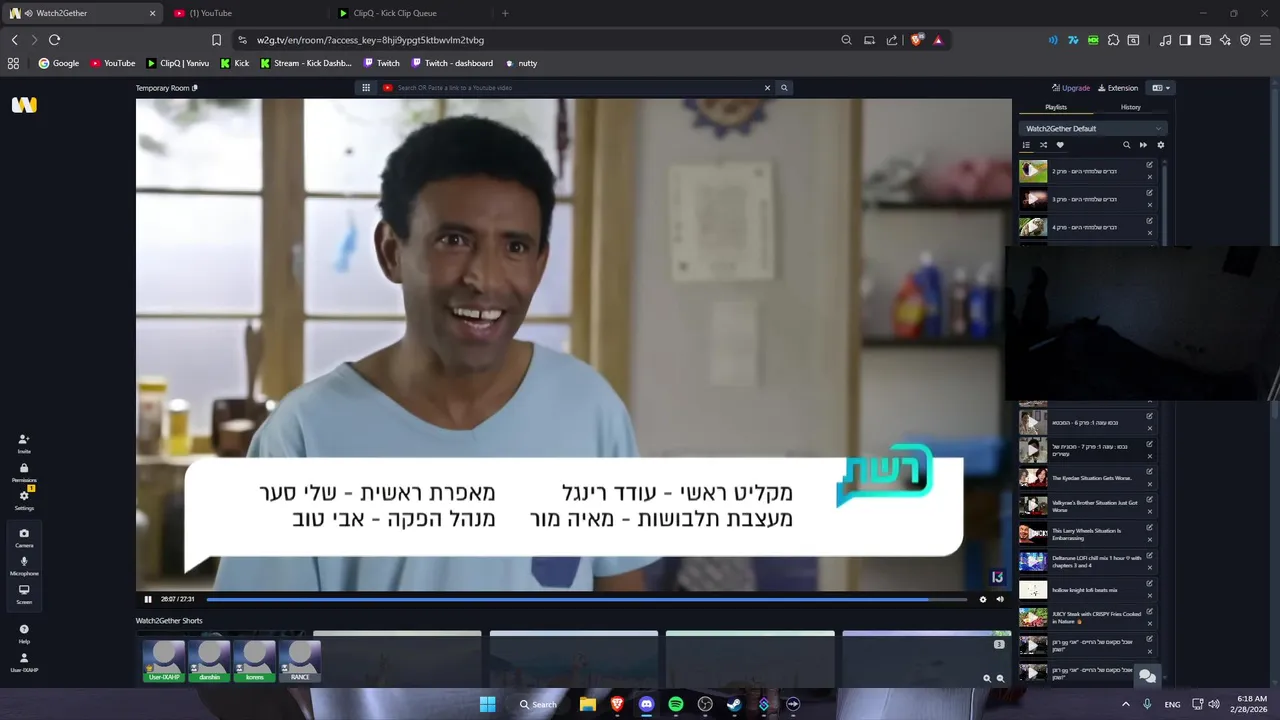Open playlist settings gear
Screen dimensions: 1280x720
tap(1160, 145)
